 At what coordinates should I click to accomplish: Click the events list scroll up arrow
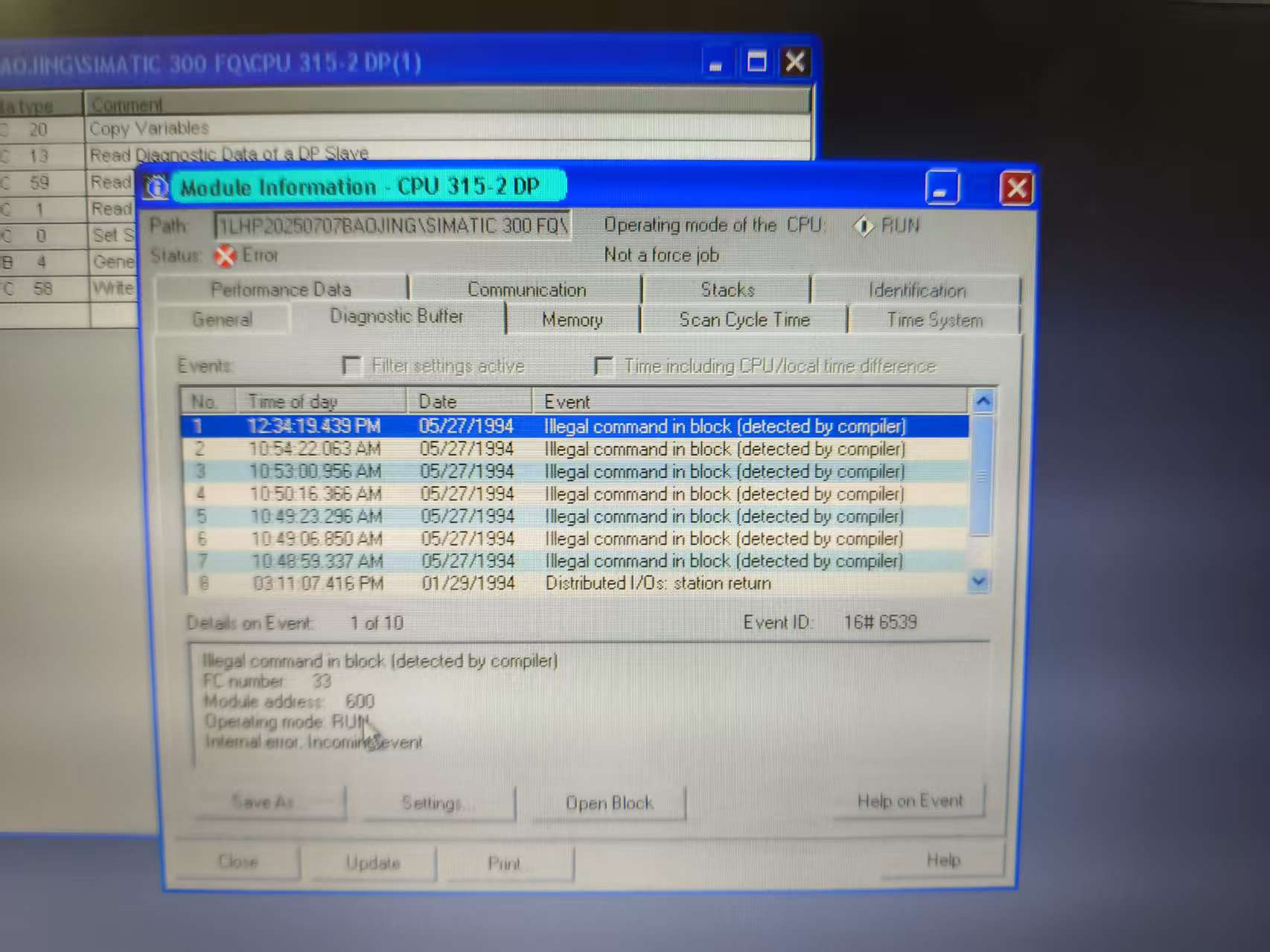coord(983,402)
